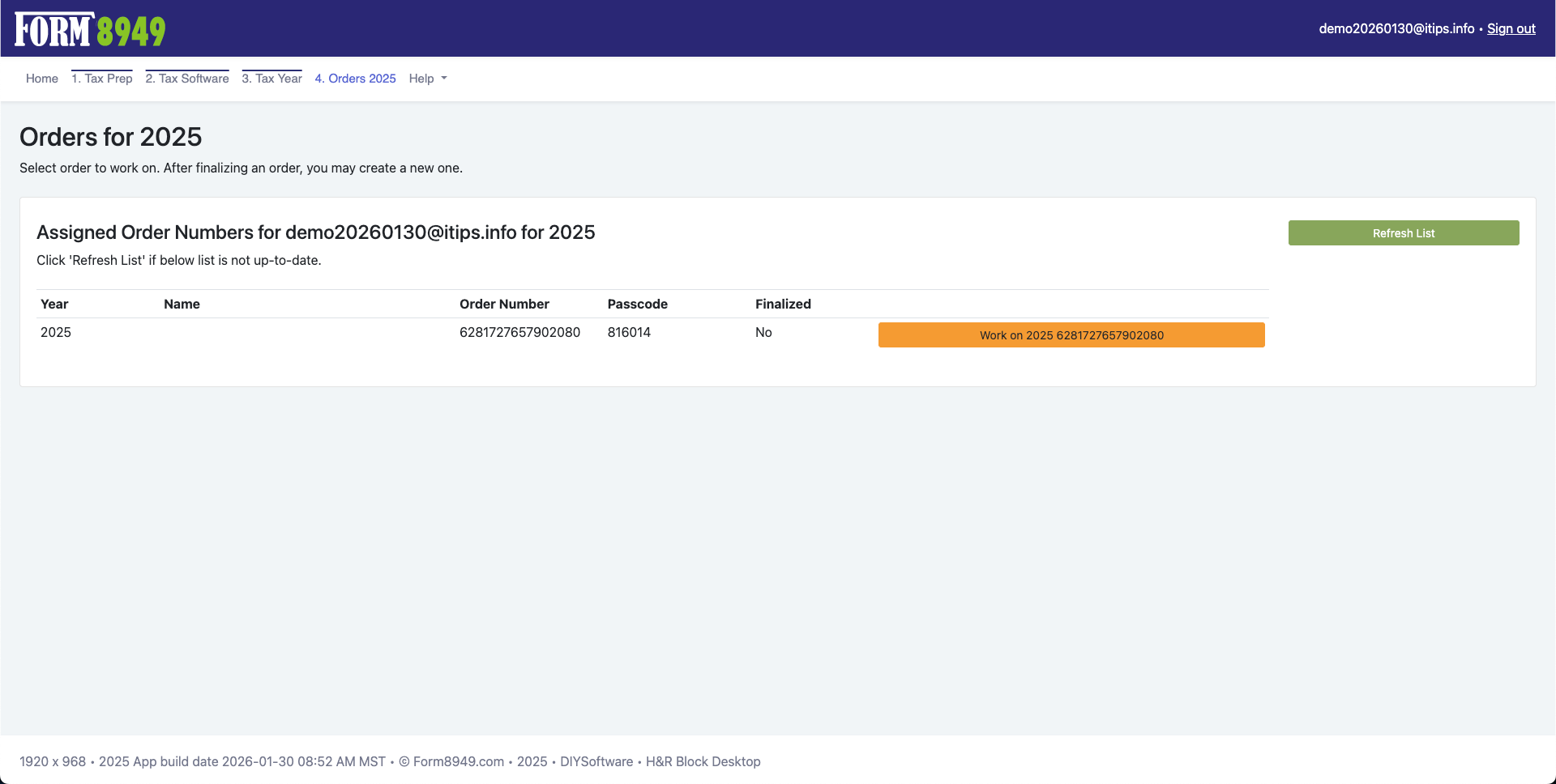Switch to 2. Tax Software step
1556x784 pixels.
[x=187, y=79]
